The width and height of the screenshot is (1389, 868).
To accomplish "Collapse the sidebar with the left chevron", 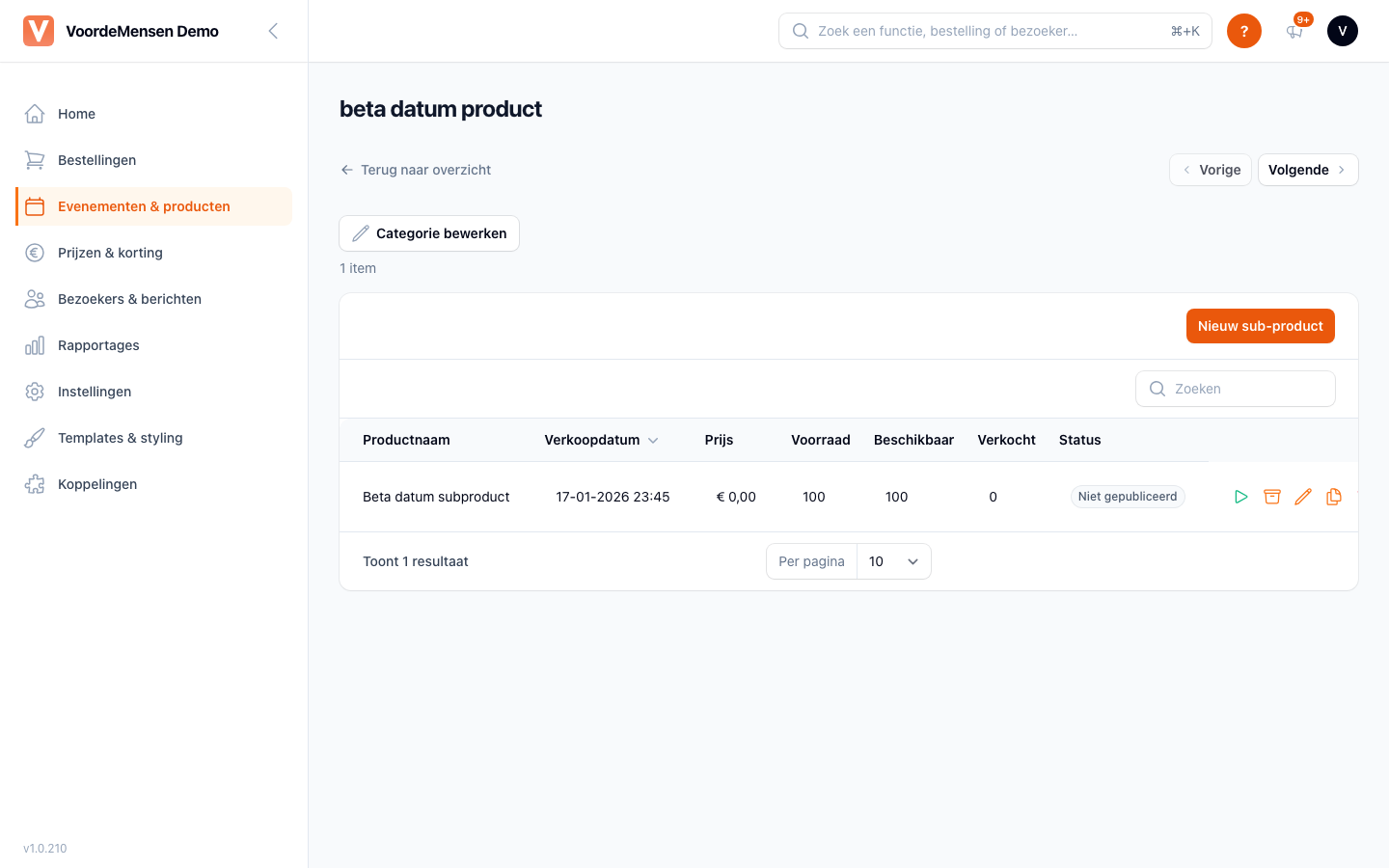I will click(273, 31).
